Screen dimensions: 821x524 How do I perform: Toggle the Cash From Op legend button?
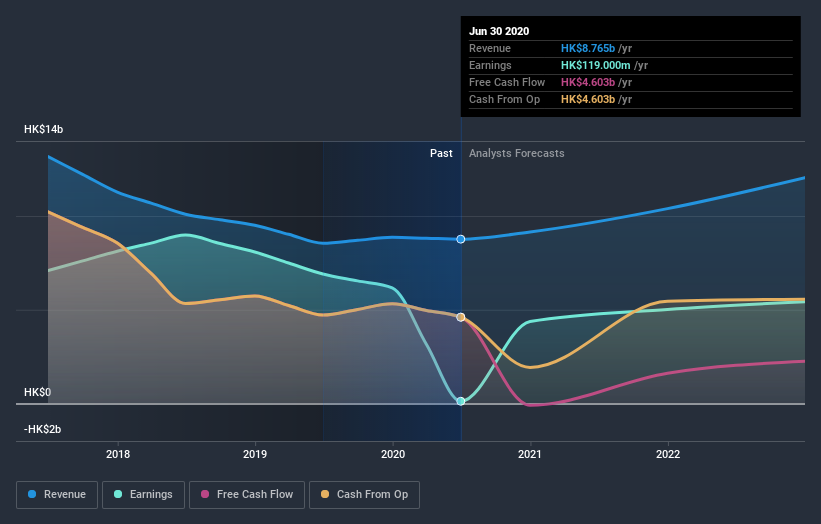click(x=364, y=495)
